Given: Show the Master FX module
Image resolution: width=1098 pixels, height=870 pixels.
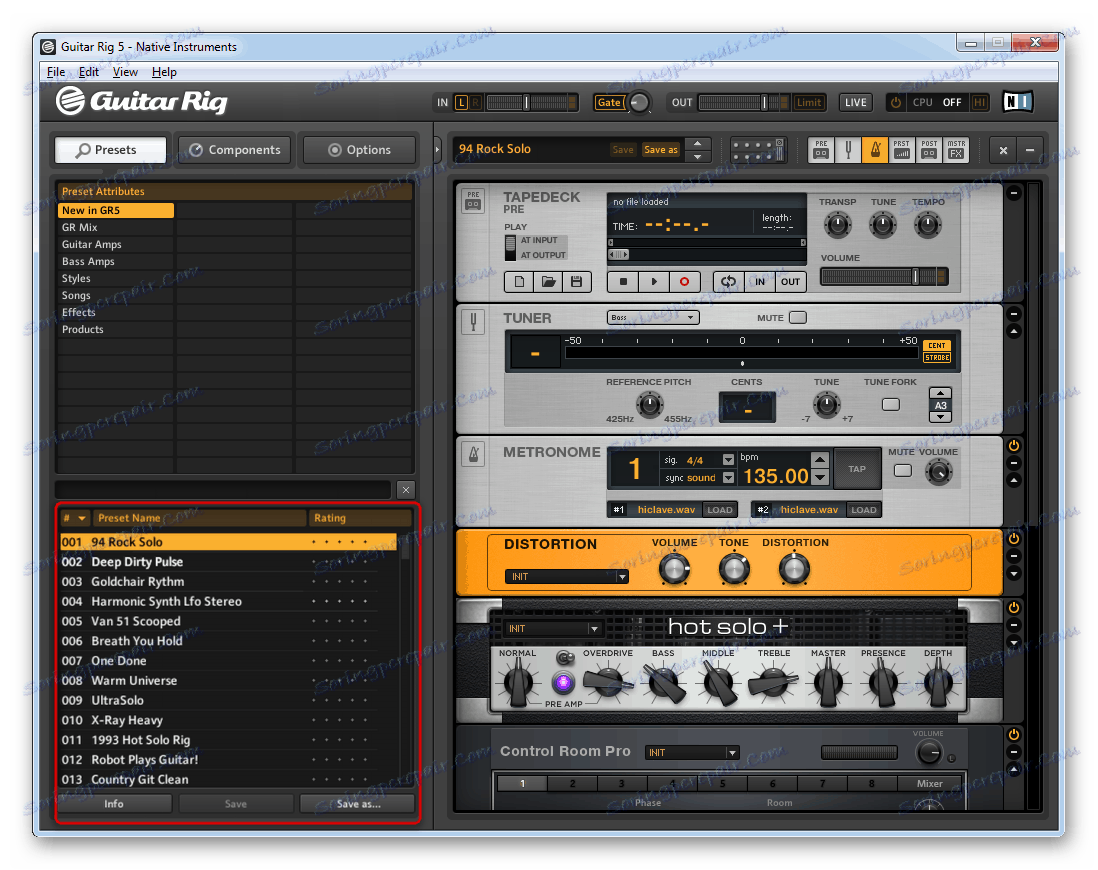Looking at the screenshot, I should (x=956, y=149).
